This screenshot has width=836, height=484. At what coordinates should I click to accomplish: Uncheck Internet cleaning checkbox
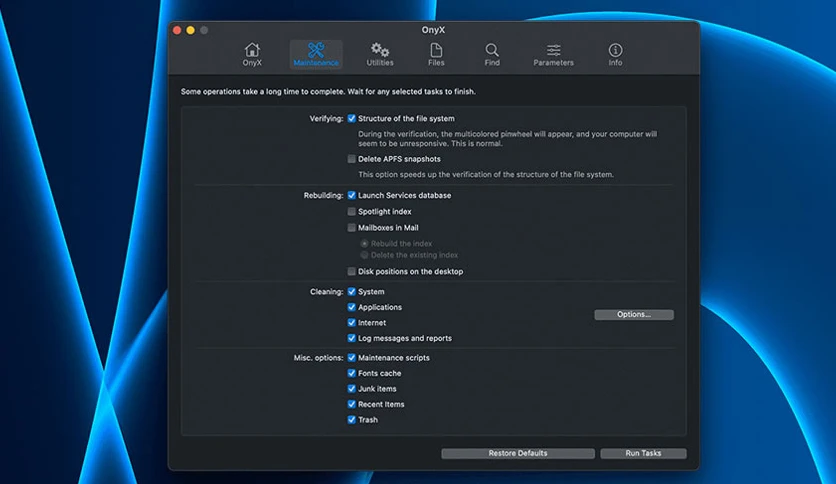point(351,322)
